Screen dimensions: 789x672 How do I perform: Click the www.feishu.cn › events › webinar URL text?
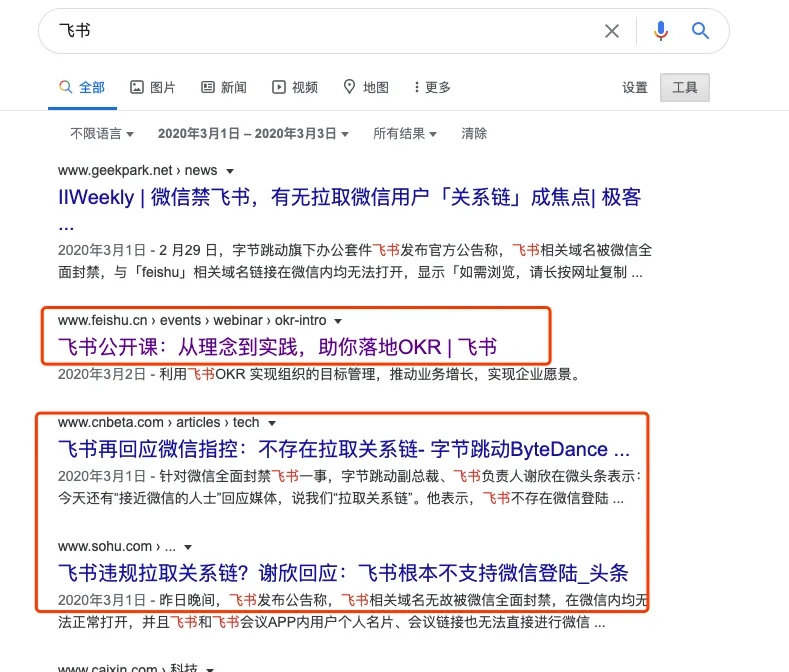(x=192, y=320)
